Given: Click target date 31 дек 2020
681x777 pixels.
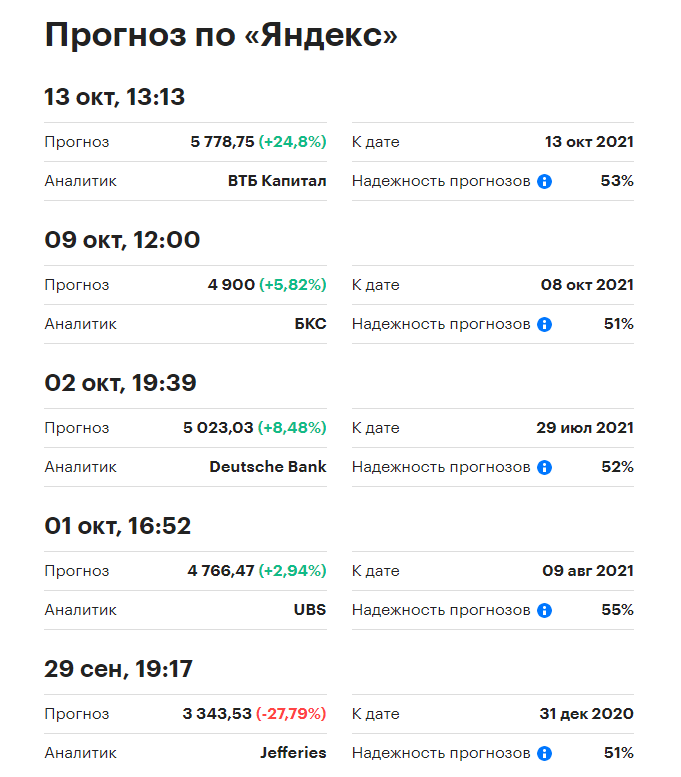Looking at the screenshot, I should click(587, 714).
